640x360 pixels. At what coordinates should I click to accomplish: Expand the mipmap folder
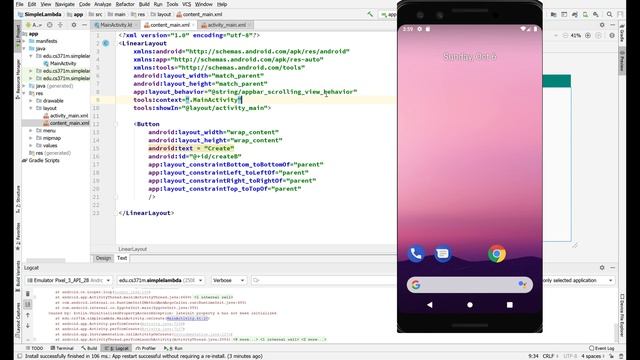(31, 138)
